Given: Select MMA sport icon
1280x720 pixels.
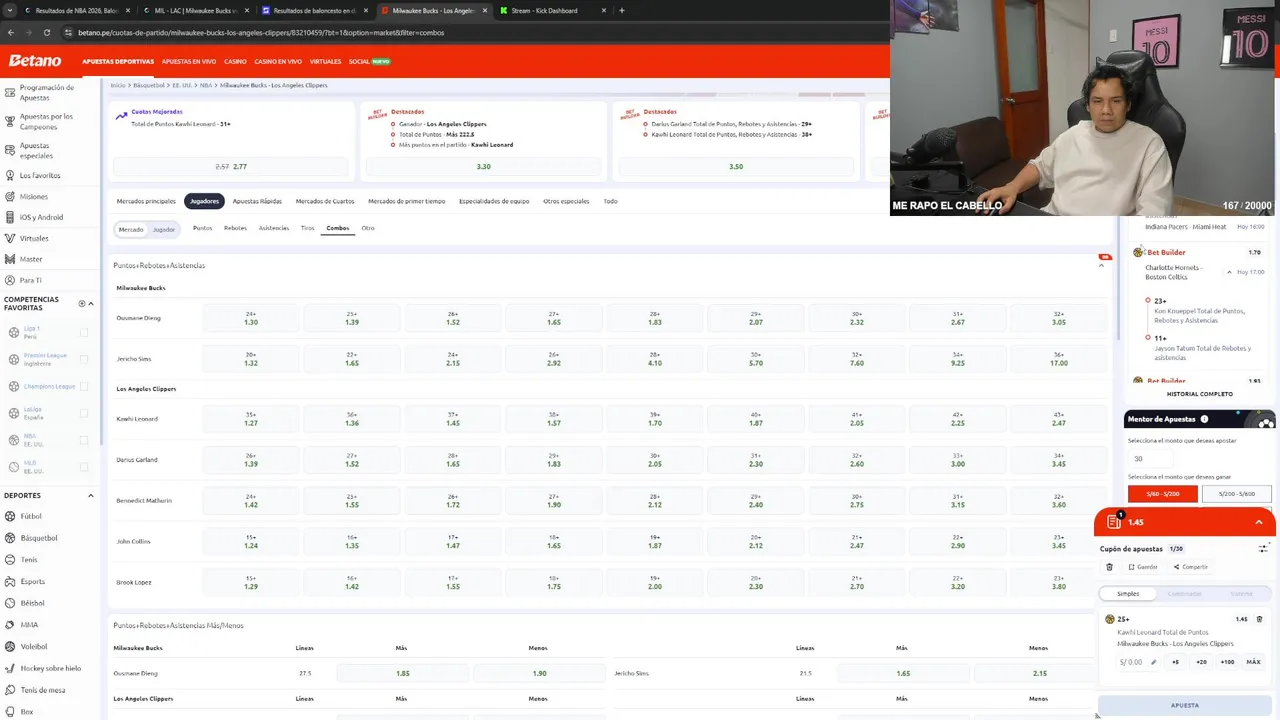Looking at the screenshot, I should [9, 625].
